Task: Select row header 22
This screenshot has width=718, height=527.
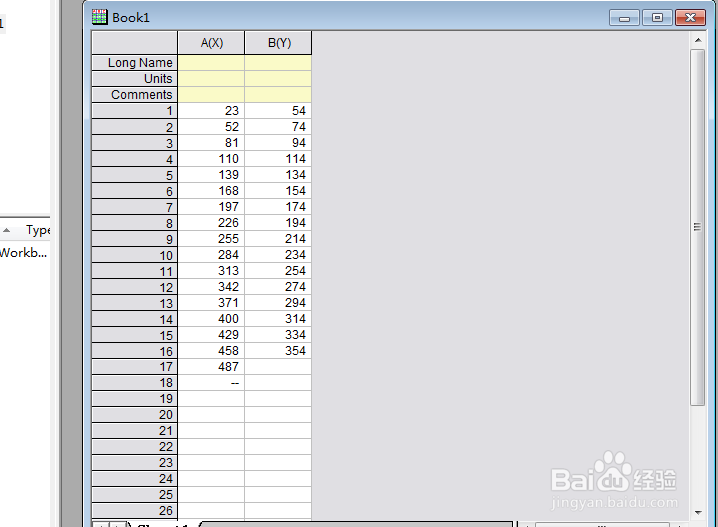Action: (x=135, y=447)
